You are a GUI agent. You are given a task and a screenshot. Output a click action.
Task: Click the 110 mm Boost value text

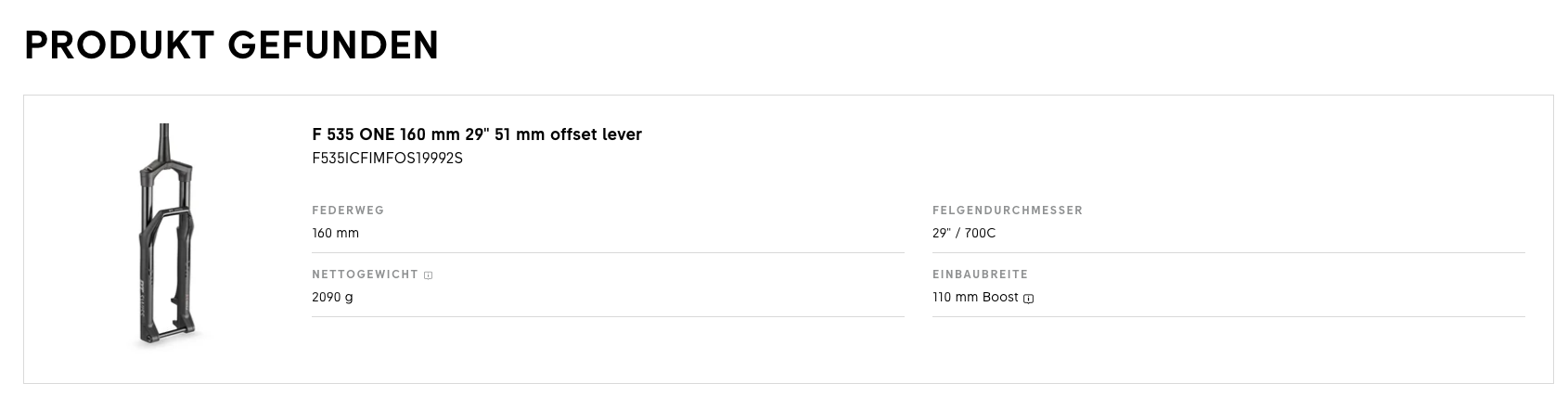click(975, 298)
